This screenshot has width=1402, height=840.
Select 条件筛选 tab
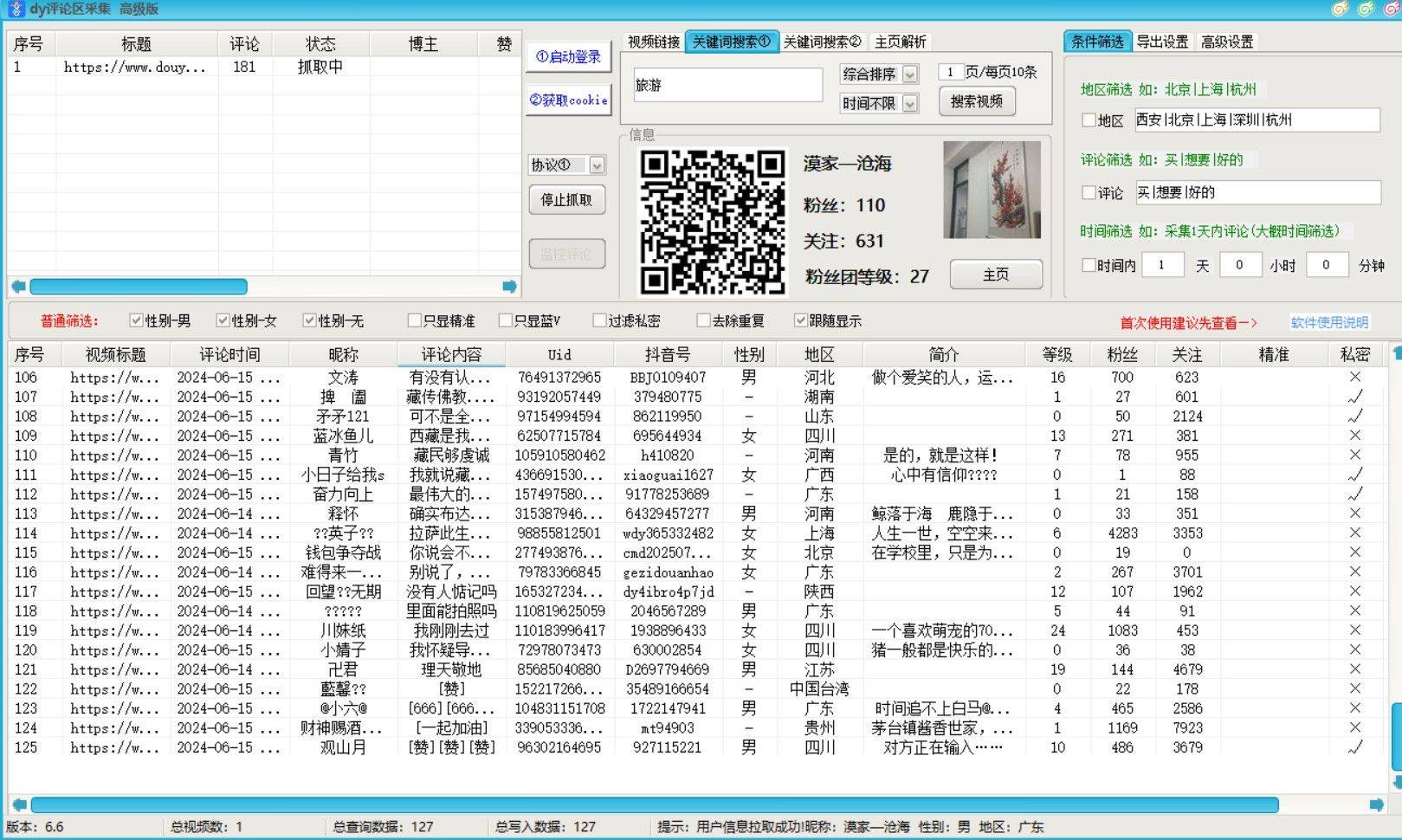[x=1097, y=42]
